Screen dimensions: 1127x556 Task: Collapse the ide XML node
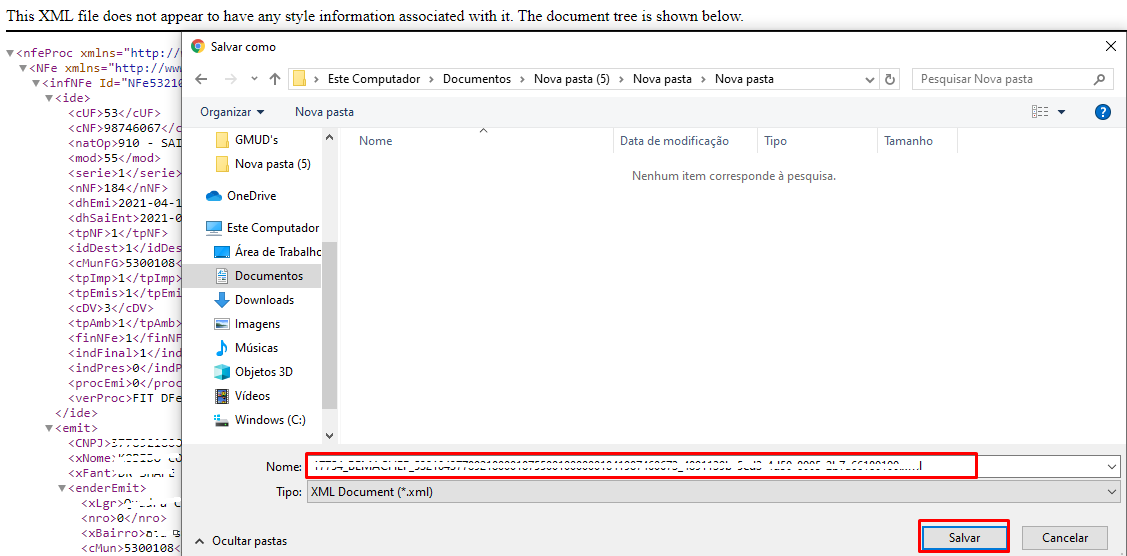point(49,98)
